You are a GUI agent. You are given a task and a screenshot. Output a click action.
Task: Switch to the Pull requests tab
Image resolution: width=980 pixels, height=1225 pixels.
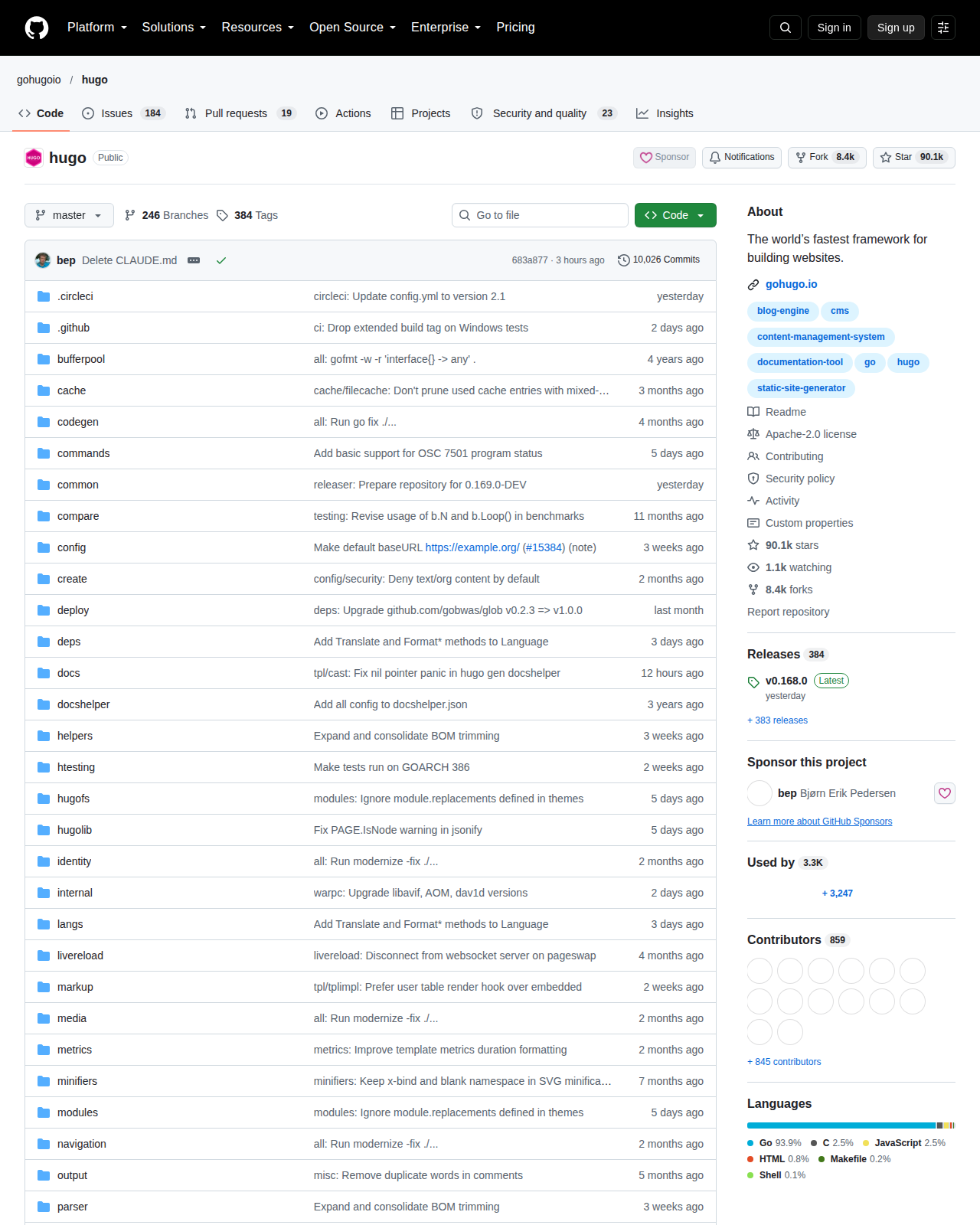tap(240, 113)
